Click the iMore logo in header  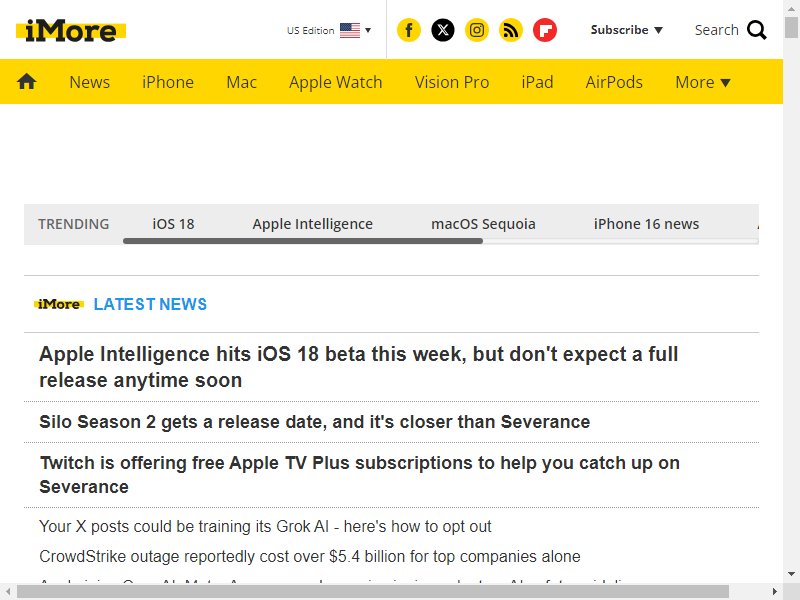click(71, 31)
